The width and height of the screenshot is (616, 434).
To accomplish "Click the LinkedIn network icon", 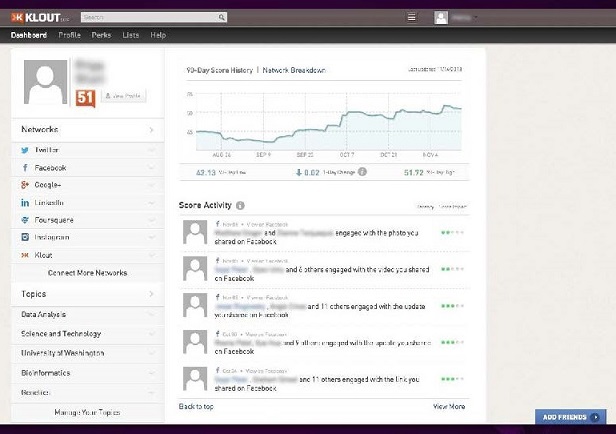I will coord(25,202).
